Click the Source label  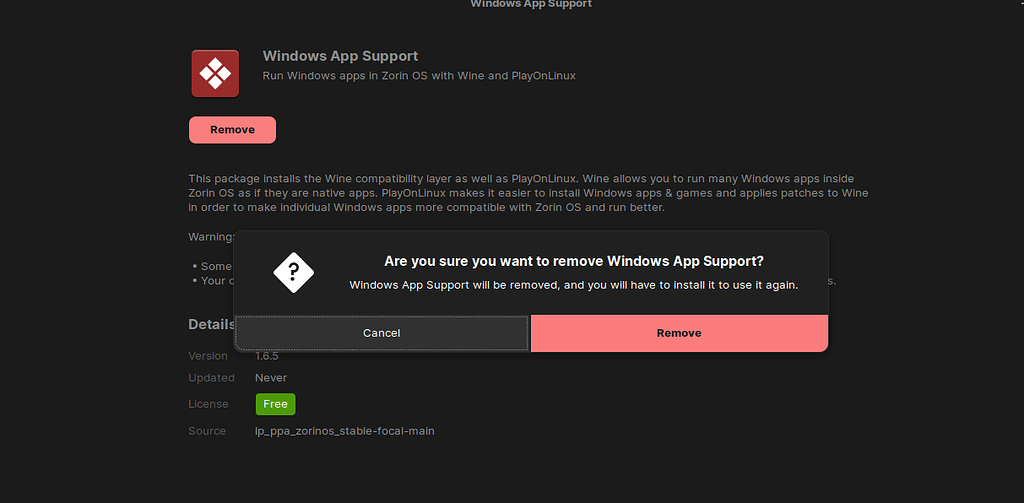click(206, 431)
